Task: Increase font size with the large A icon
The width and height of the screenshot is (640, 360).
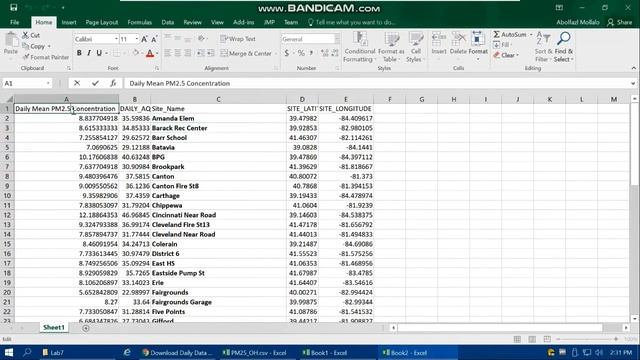Action: tap(144, 39)
